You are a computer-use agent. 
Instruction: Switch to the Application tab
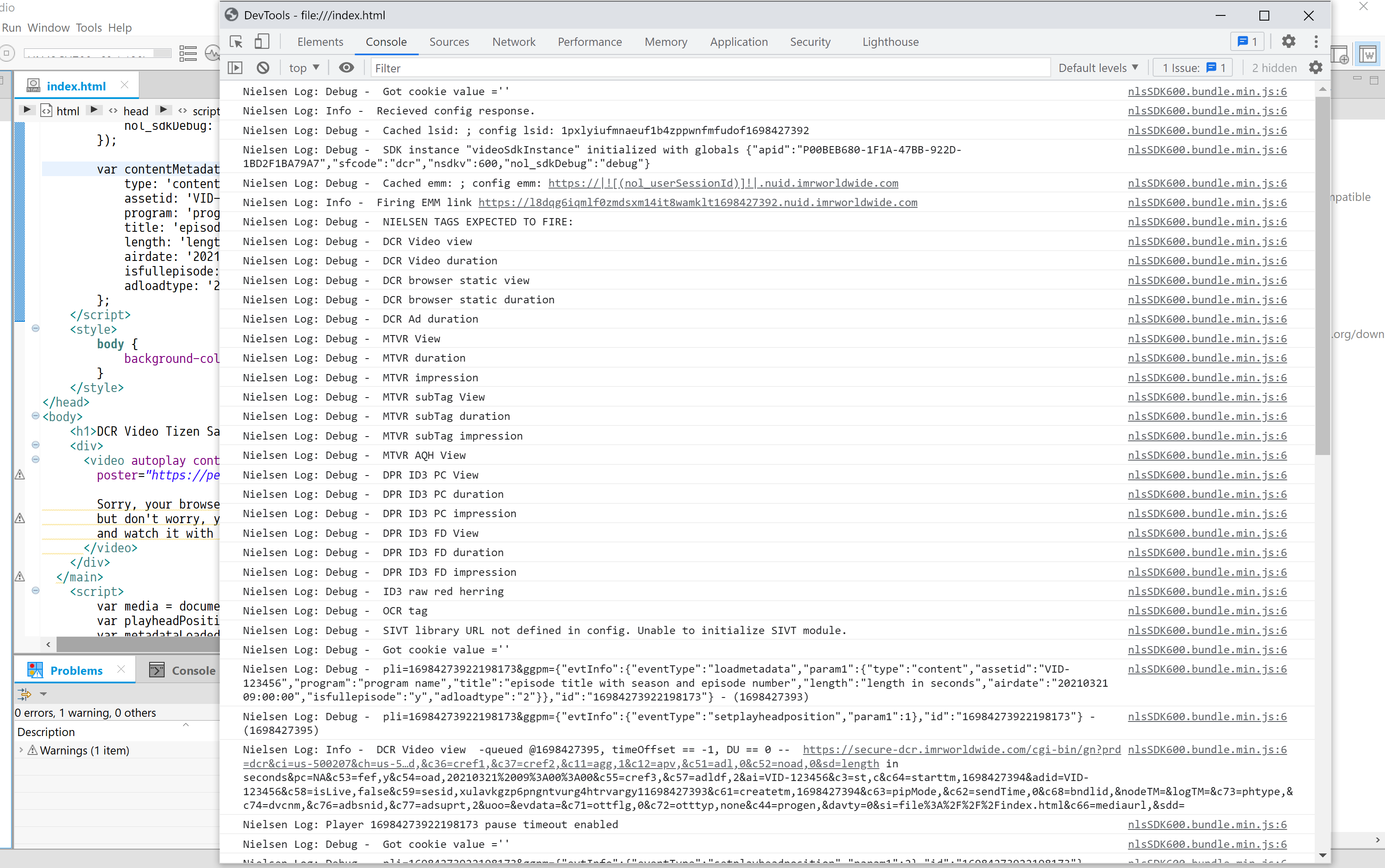[x=739, y=41]
